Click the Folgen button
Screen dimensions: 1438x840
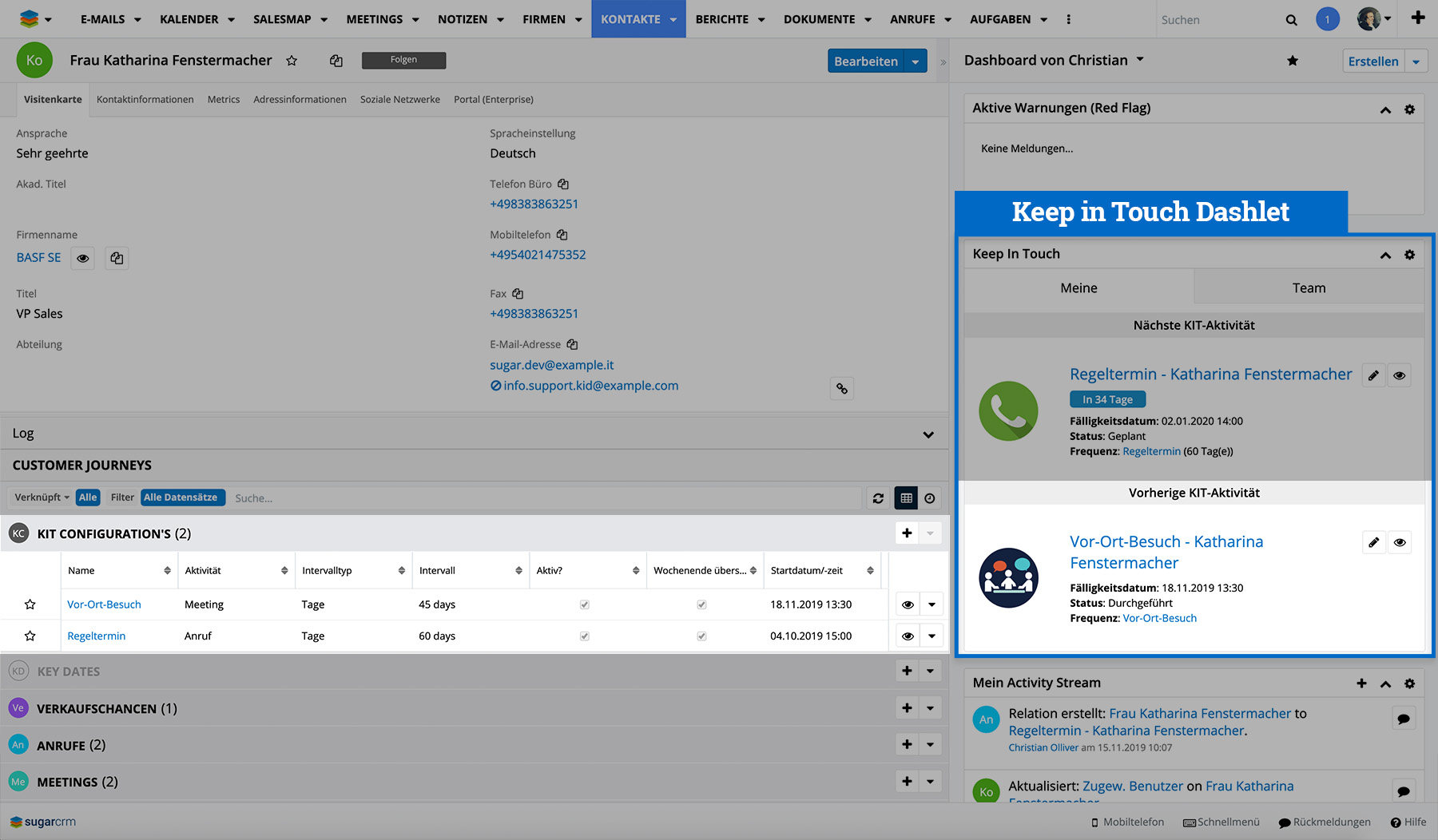tap(403, 60)
